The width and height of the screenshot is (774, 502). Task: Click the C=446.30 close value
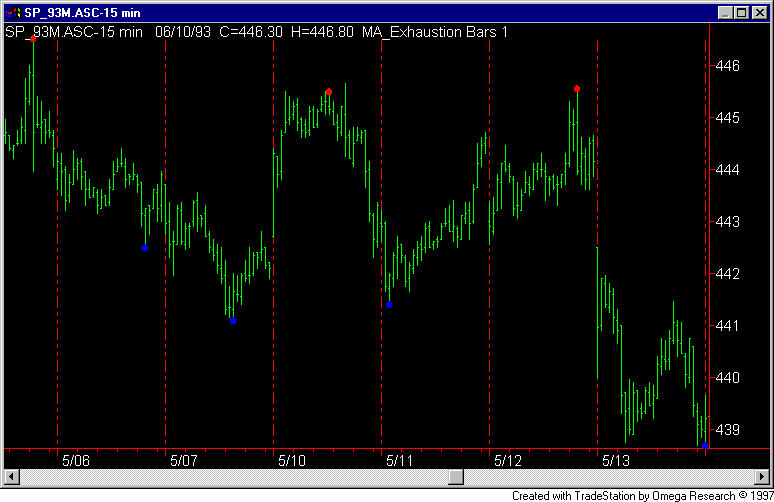pos(251,33)
